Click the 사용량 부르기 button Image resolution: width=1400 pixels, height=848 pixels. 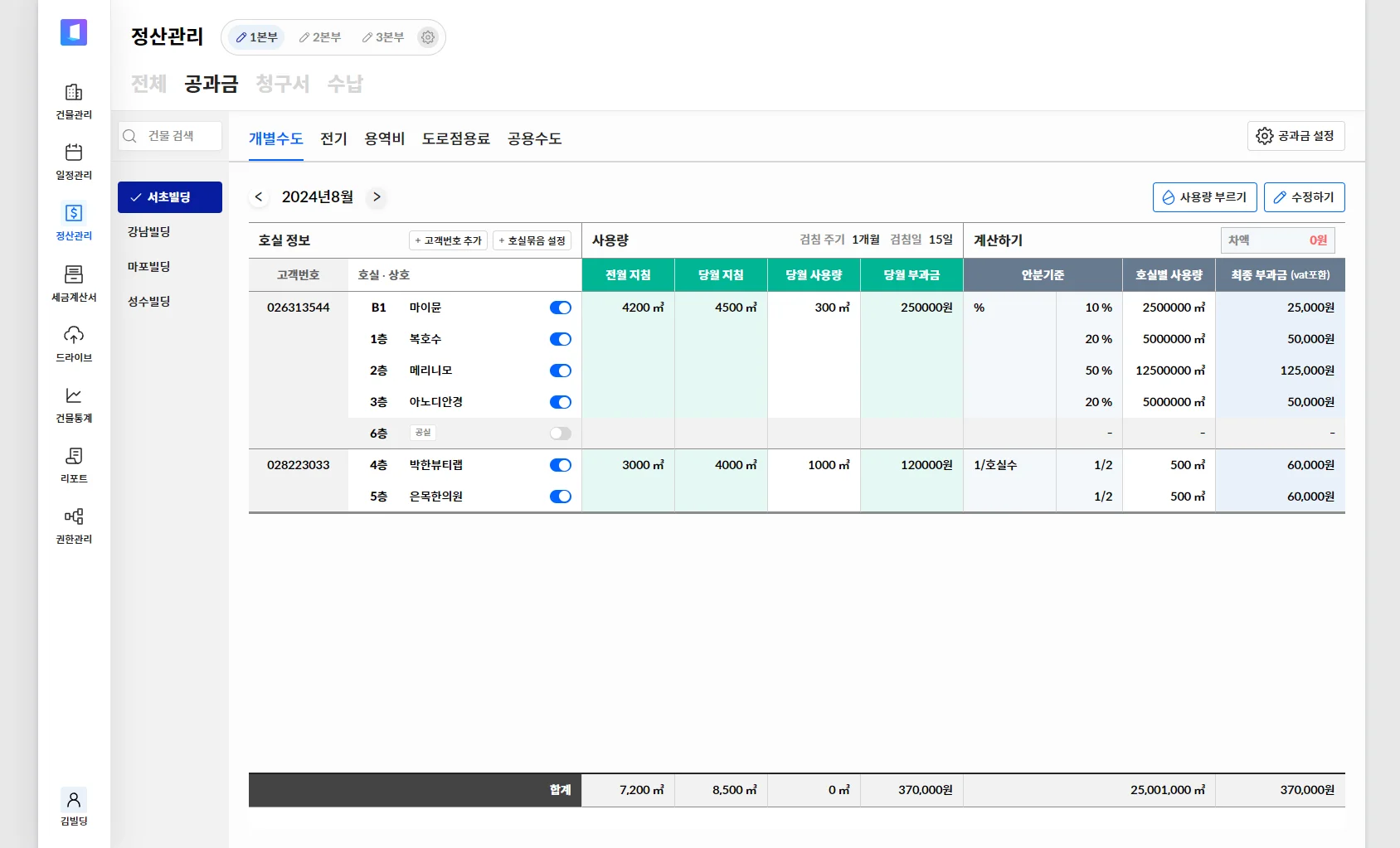point(1204,197)
